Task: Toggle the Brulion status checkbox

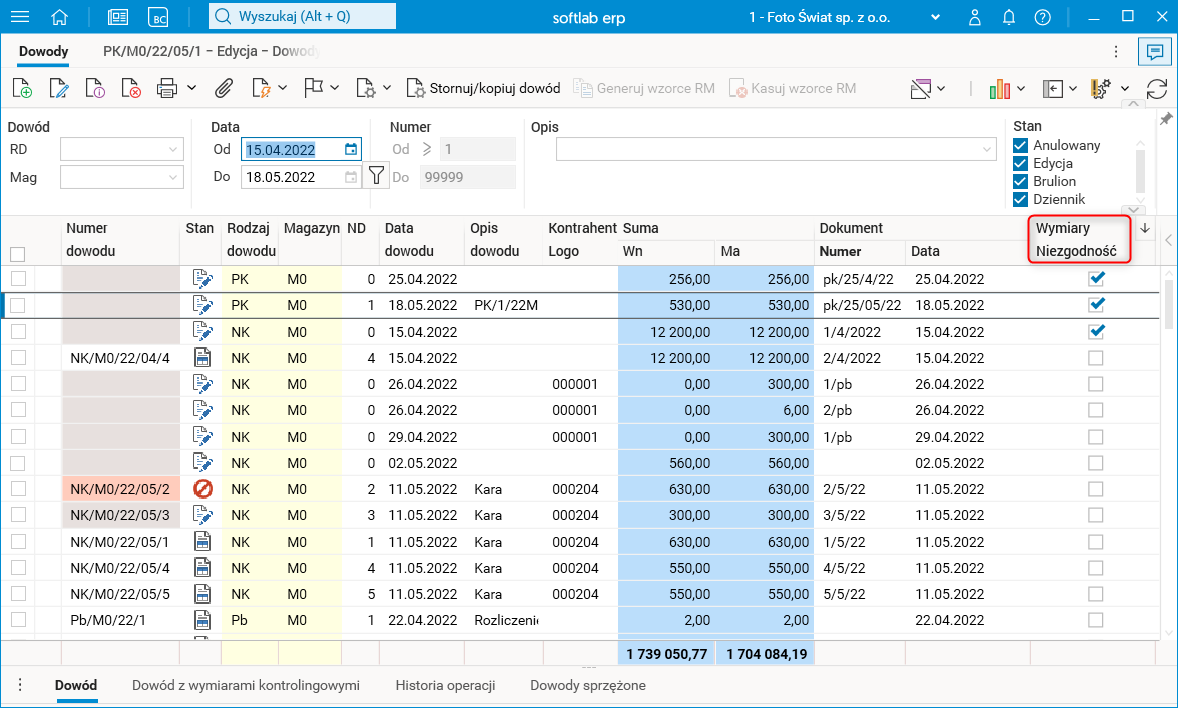Action: click(x=1021, y=181)
